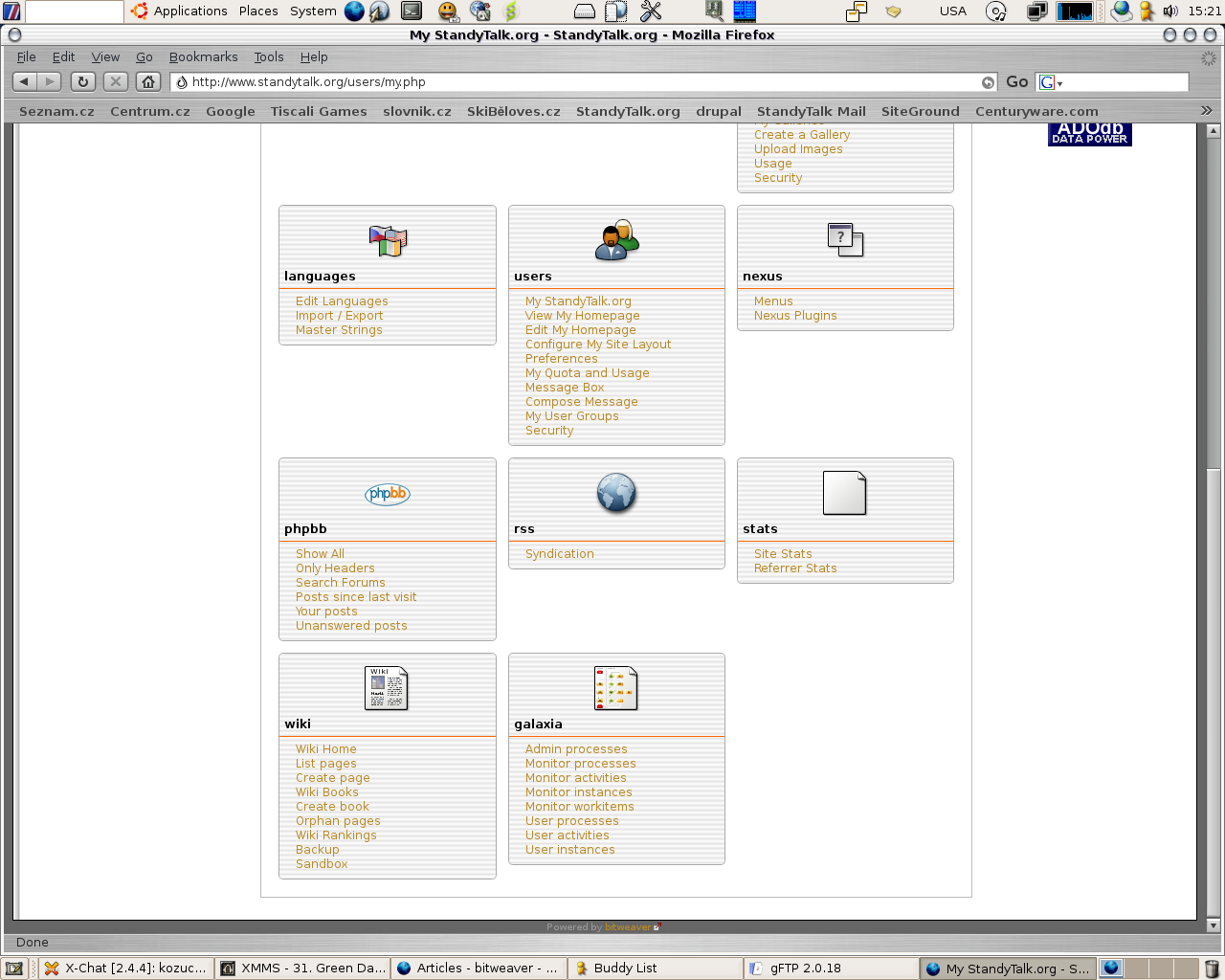Open the Edit Languages link
The image size is (1225, 980).
342,301
